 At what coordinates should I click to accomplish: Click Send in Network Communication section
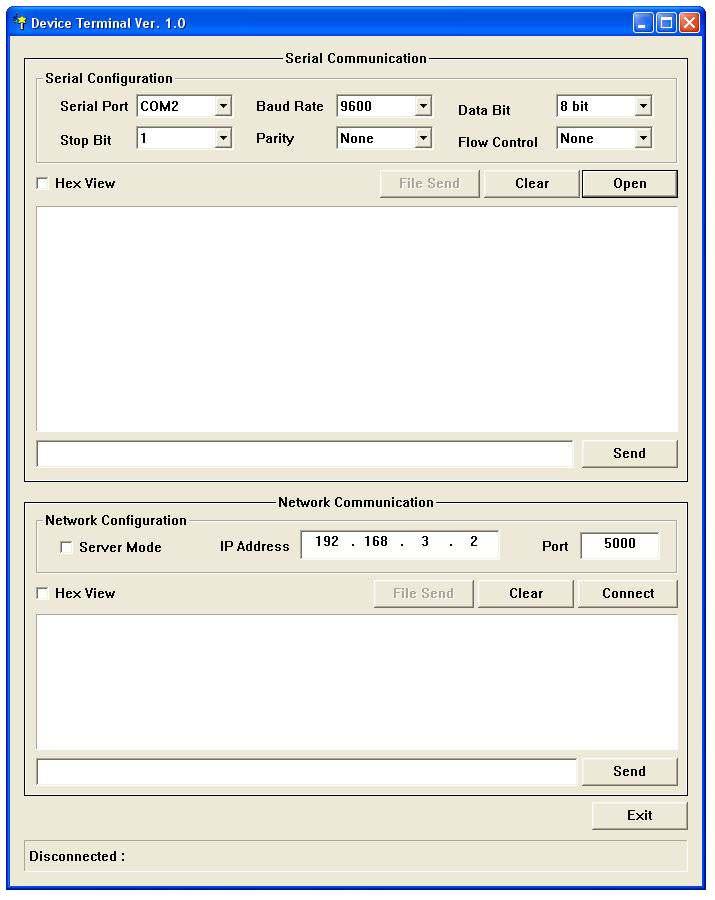(x=629, y=771)
